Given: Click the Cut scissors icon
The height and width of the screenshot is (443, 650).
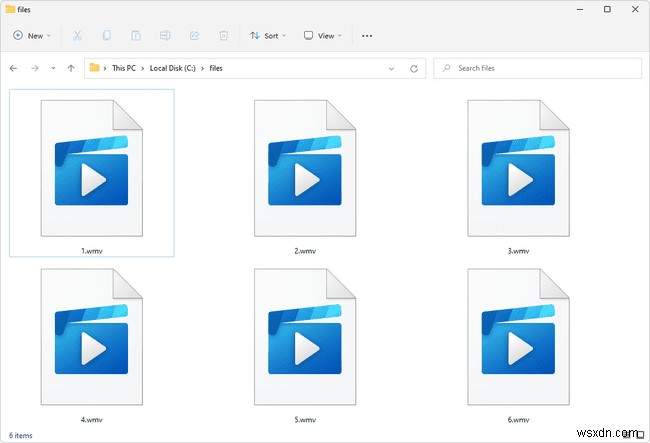Looking at the screenshot, I should pyautogui.click(x=76, y=35).
